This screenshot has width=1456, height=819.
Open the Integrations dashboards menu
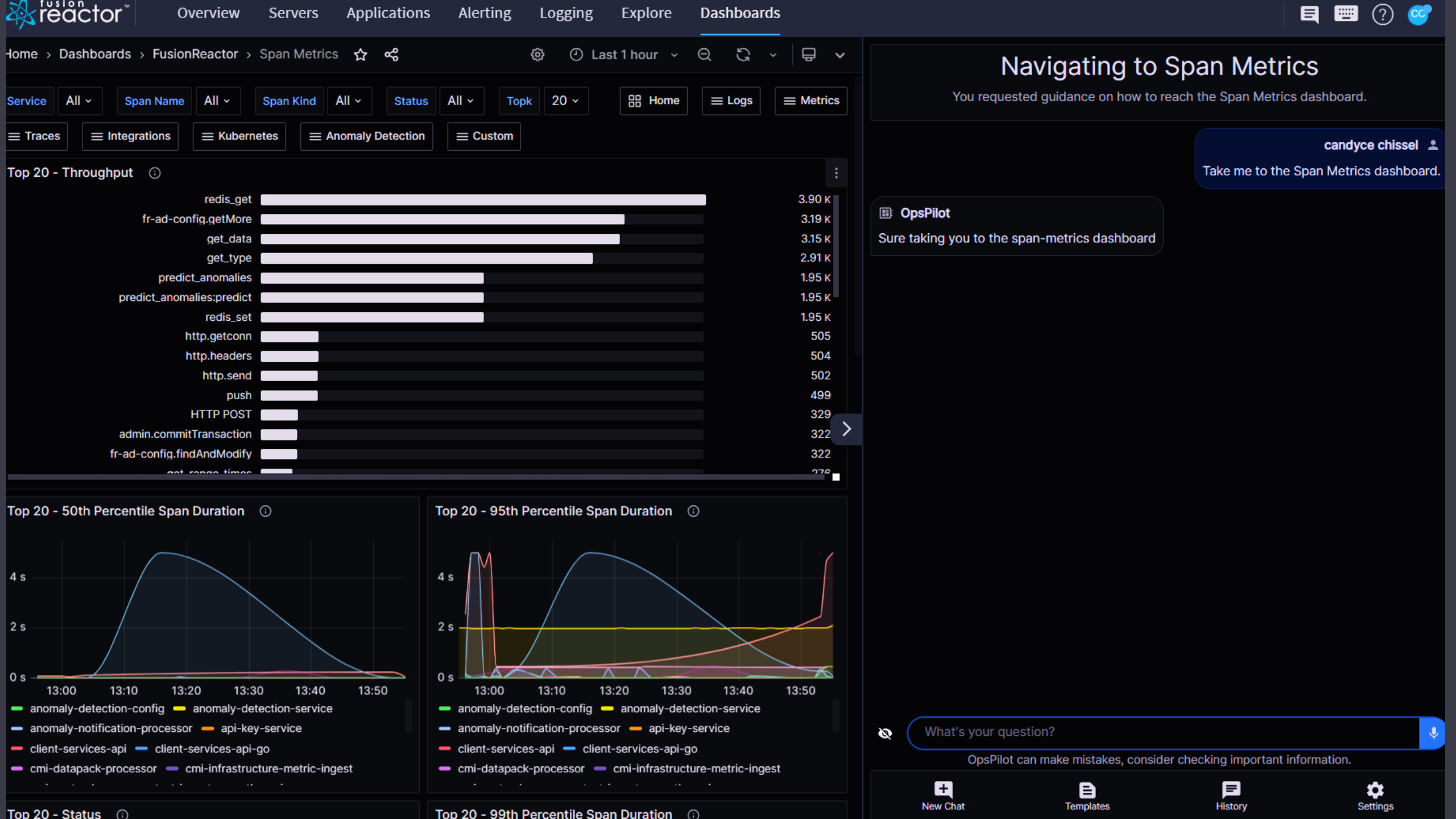(x=130, y=136)
